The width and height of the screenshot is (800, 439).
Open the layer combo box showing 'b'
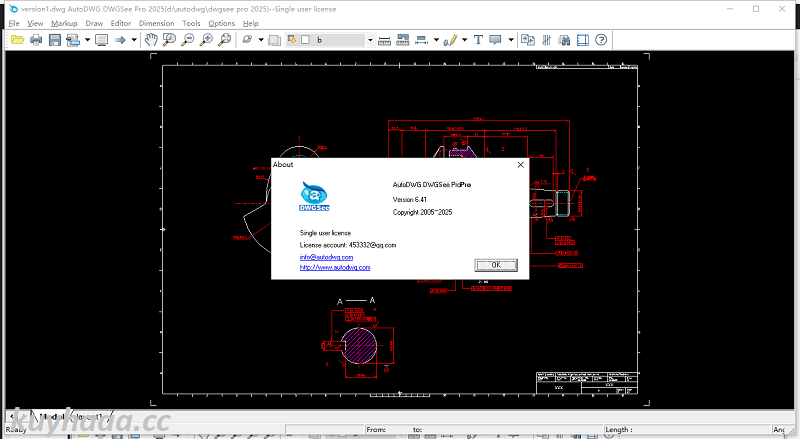[x=331, y=40]
